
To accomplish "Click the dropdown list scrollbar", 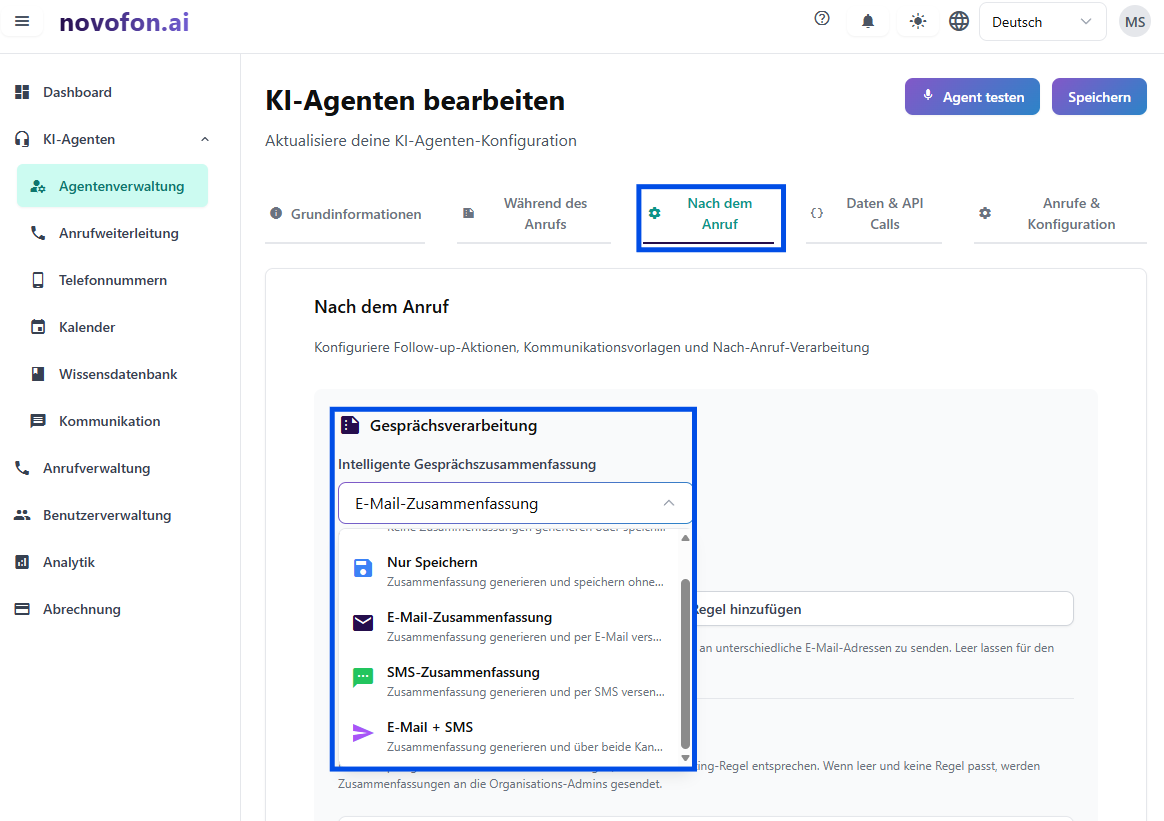I will 685,660.
